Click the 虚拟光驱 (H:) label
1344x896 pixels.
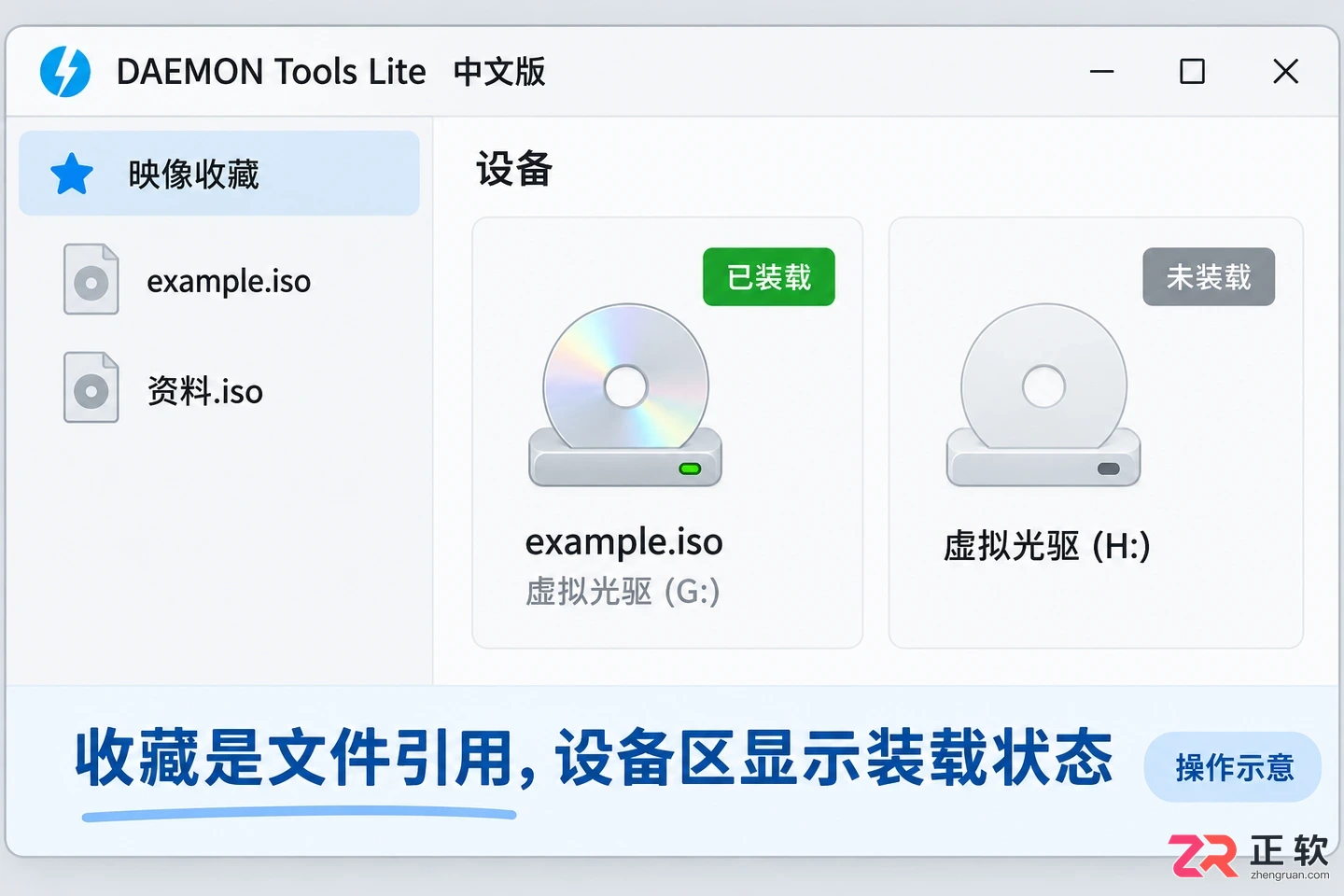(x=1046, y=546)
